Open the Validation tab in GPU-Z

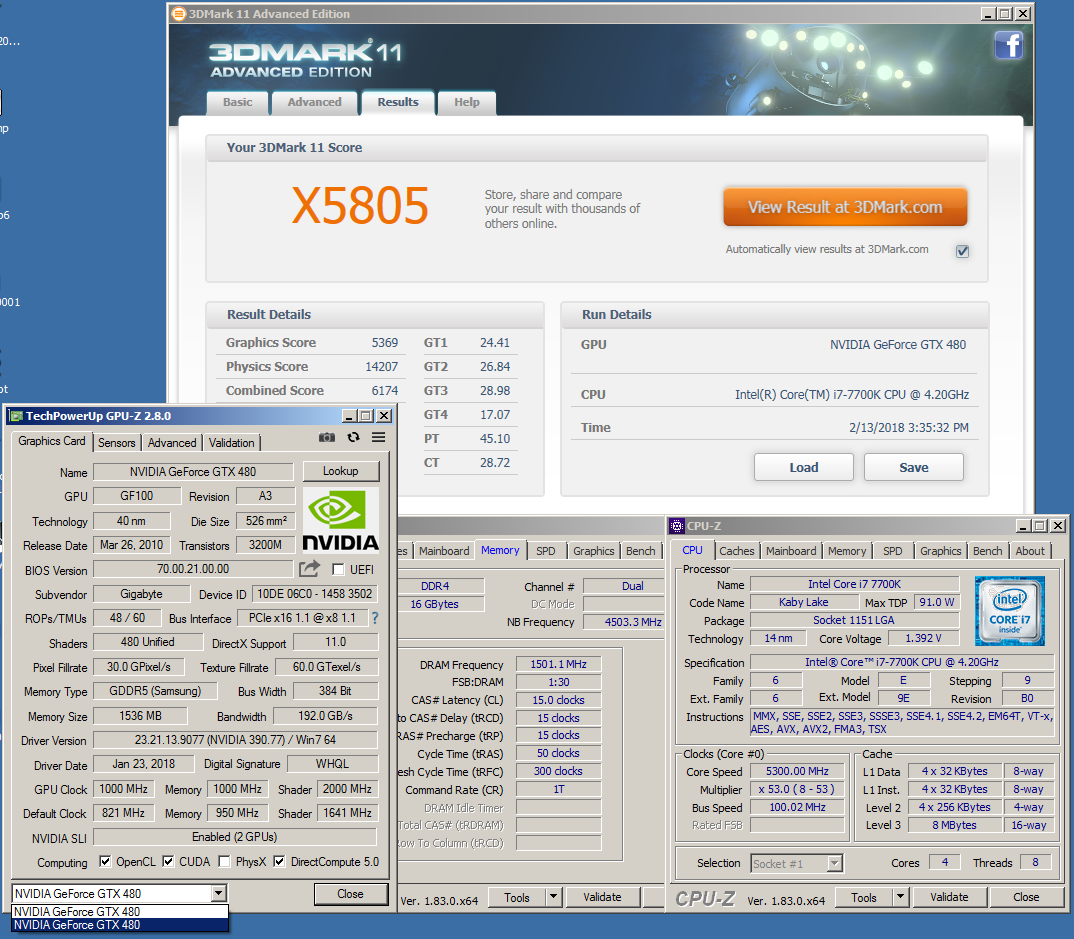click(232, 442)
